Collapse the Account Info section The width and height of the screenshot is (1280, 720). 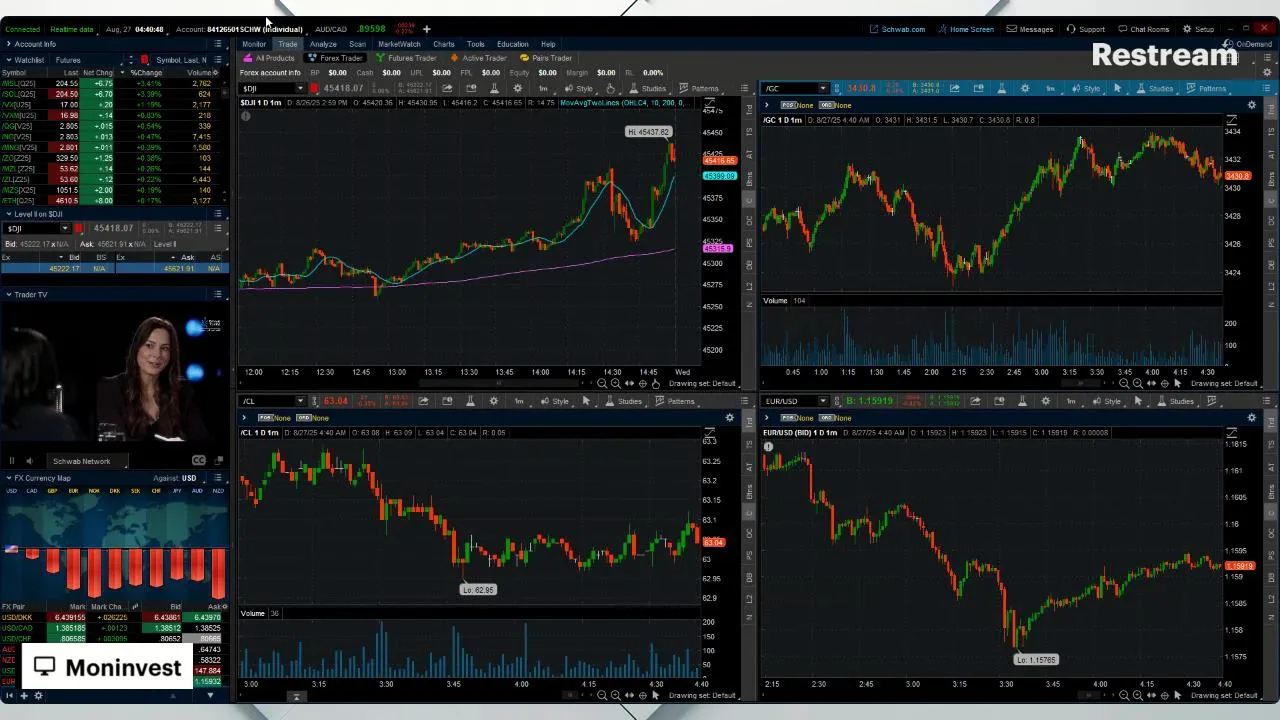(8, 44)
